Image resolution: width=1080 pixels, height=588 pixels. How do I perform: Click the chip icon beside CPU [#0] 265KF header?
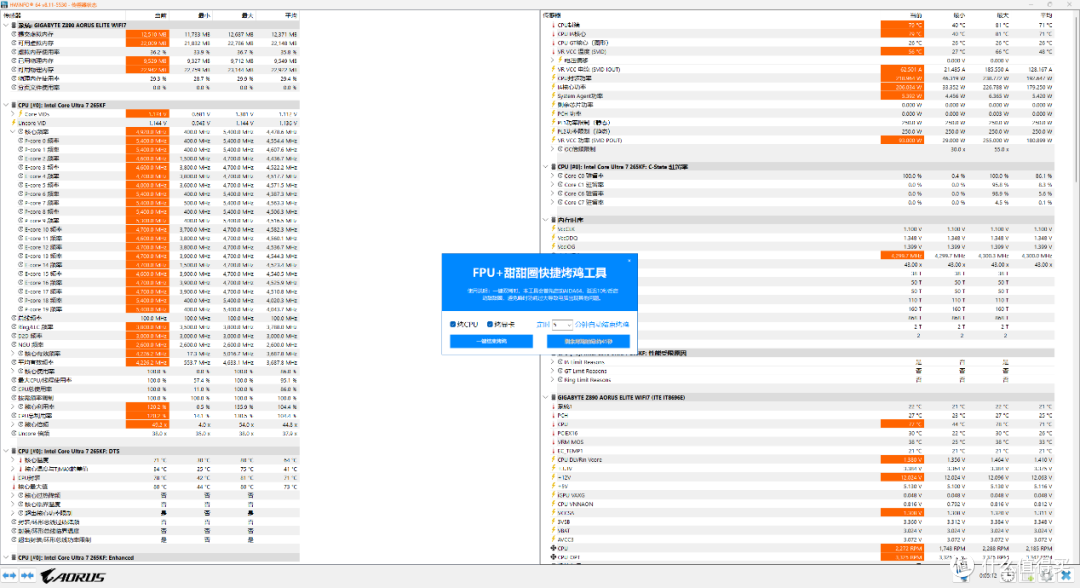click(14, 105)
